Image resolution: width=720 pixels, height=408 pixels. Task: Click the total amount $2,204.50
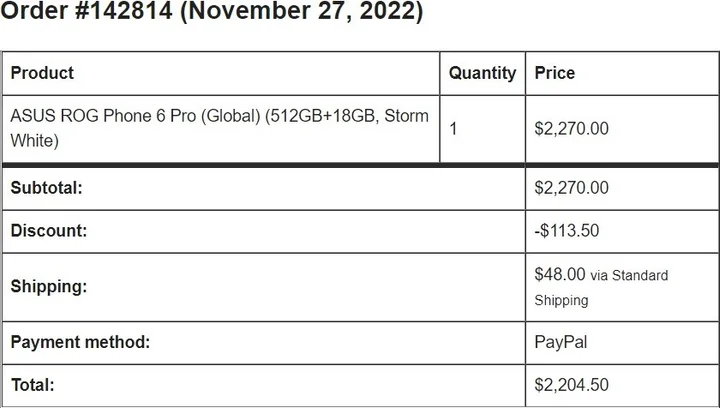point(572,384)
